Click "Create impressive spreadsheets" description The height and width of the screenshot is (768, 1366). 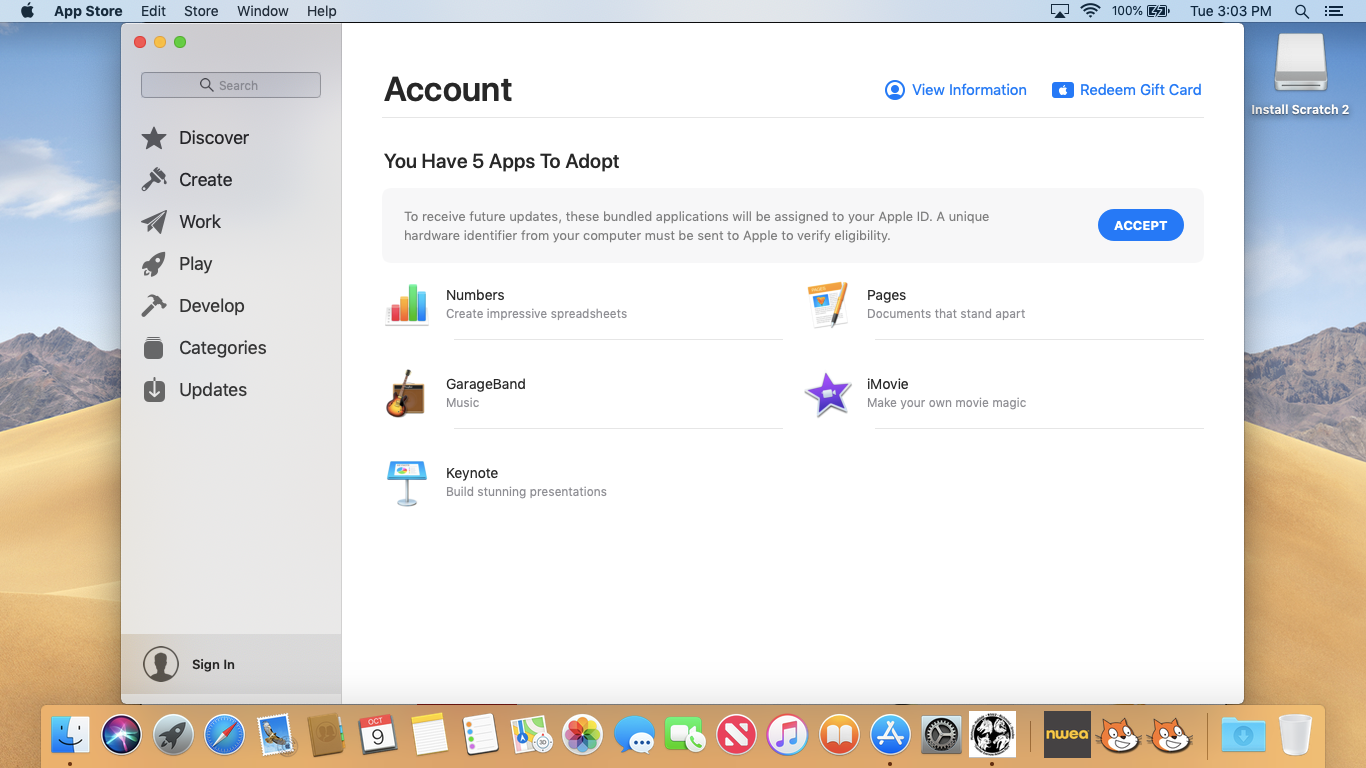(x=537, y=314)
